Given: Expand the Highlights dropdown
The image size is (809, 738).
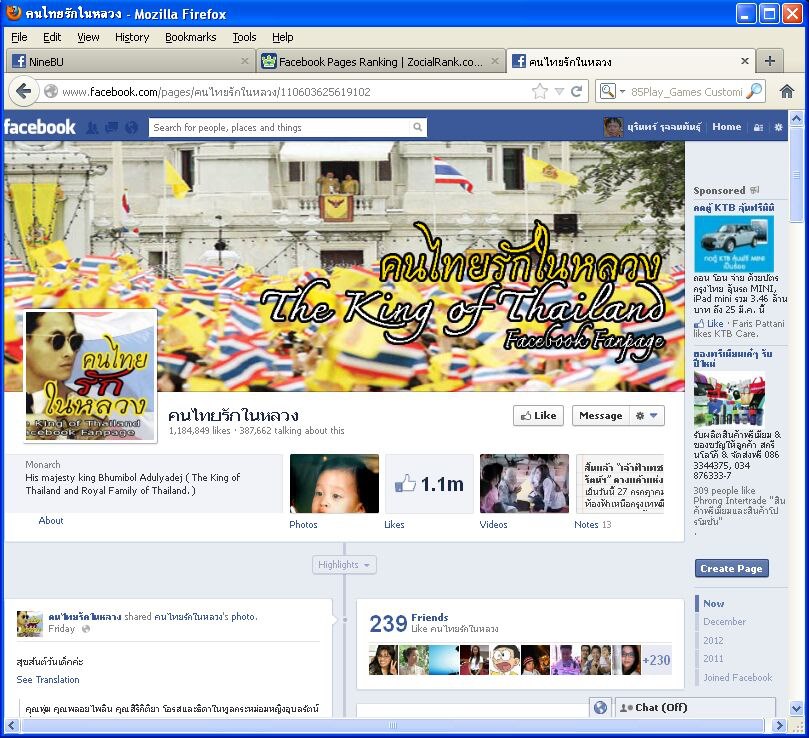Looking at the screenshot, I should point(344,565).
